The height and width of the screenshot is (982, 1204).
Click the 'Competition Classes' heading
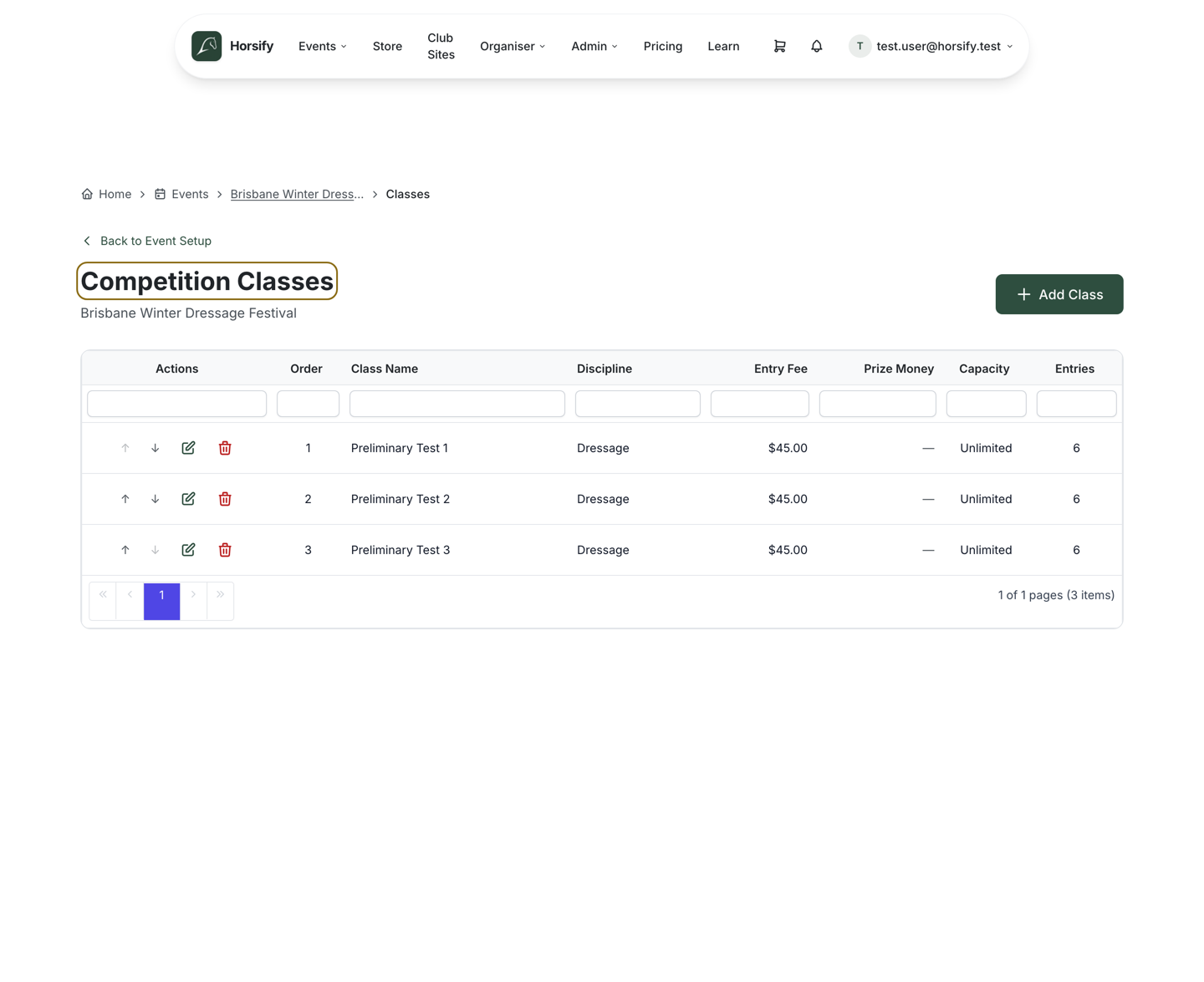[207, 281]
